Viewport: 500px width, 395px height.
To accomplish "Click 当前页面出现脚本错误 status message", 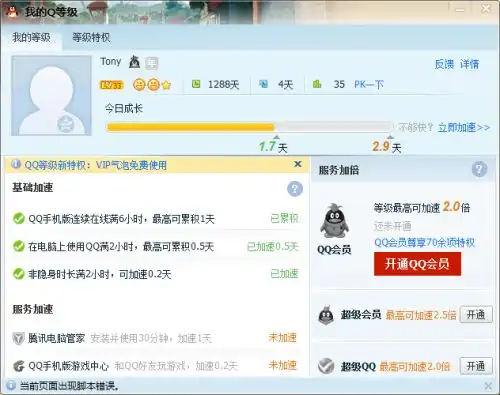I will (x=69, y=386).
